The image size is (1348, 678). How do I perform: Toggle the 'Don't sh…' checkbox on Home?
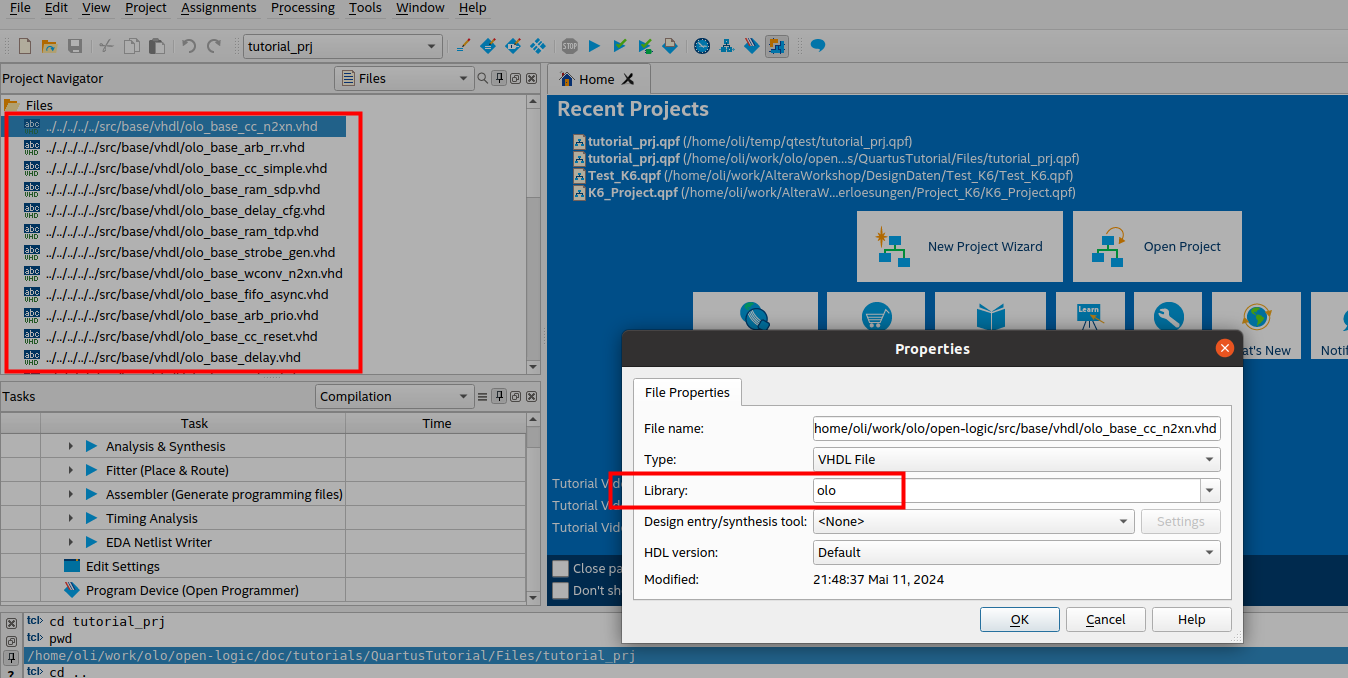tap(561, 590)
